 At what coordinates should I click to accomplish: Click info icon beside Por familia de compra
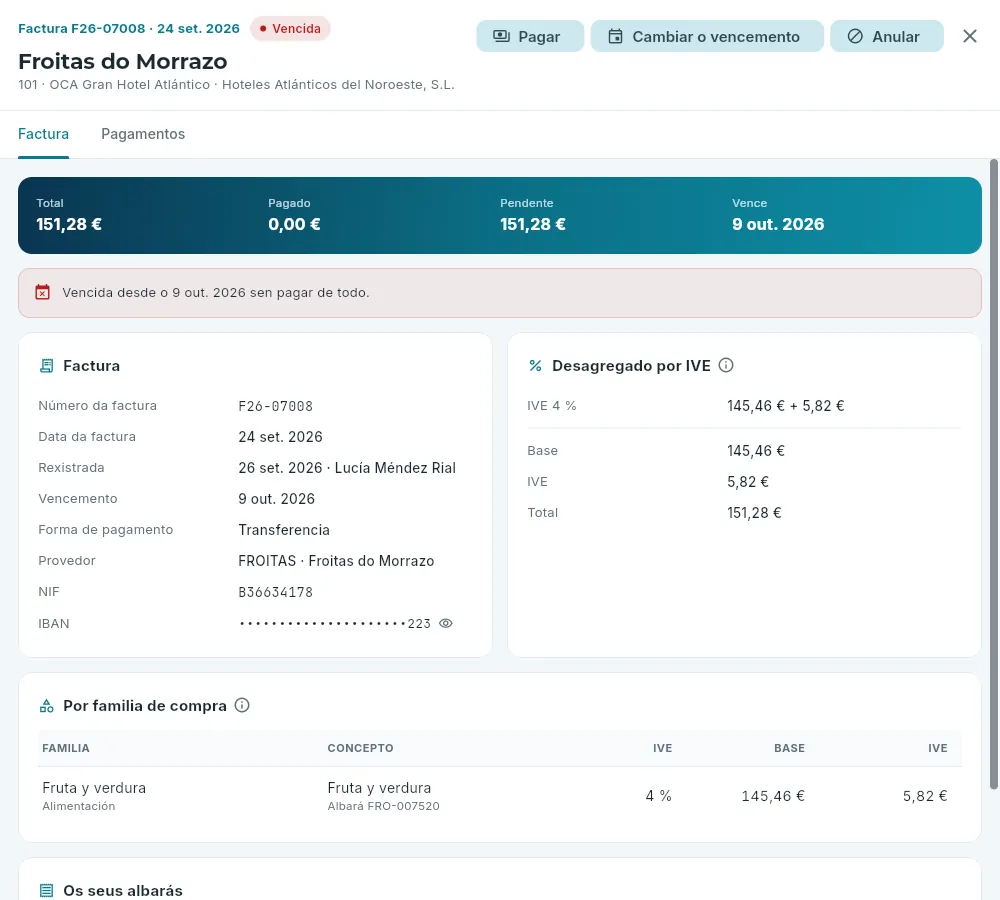click(x=242, y=705)
